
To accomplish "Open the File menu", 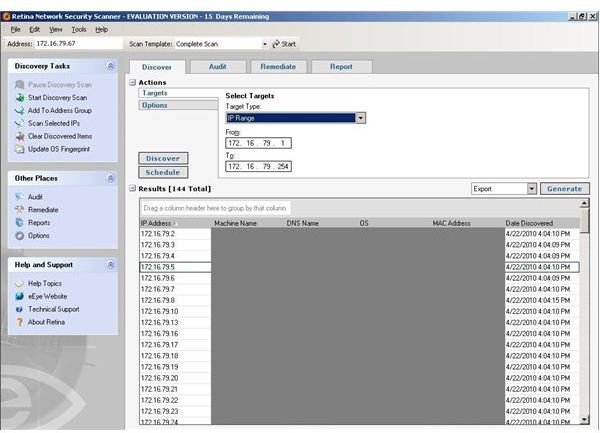I will pos(16,29).
